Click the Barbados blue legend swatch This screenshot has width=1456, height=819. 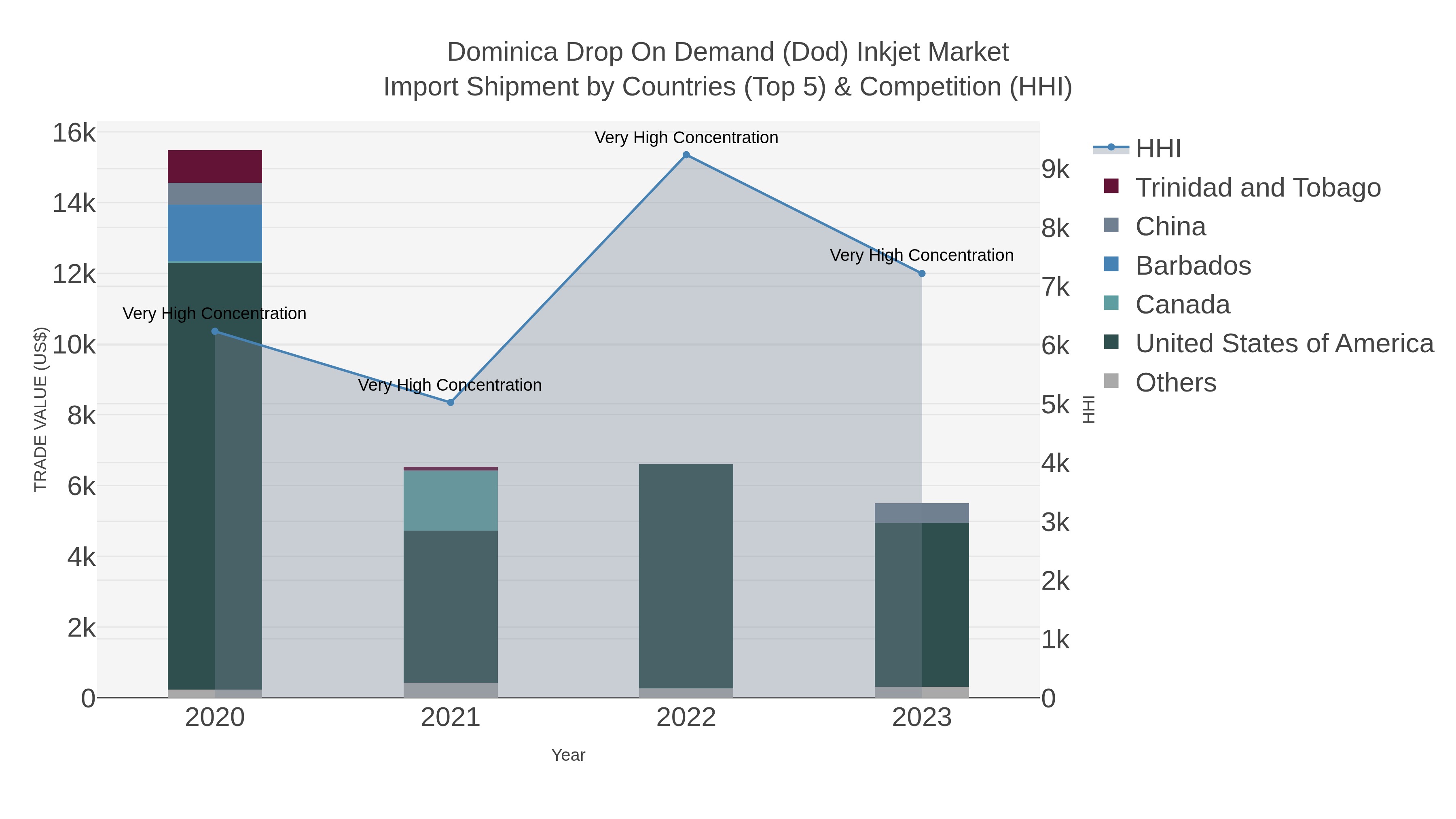click(x=1111, y=264)
